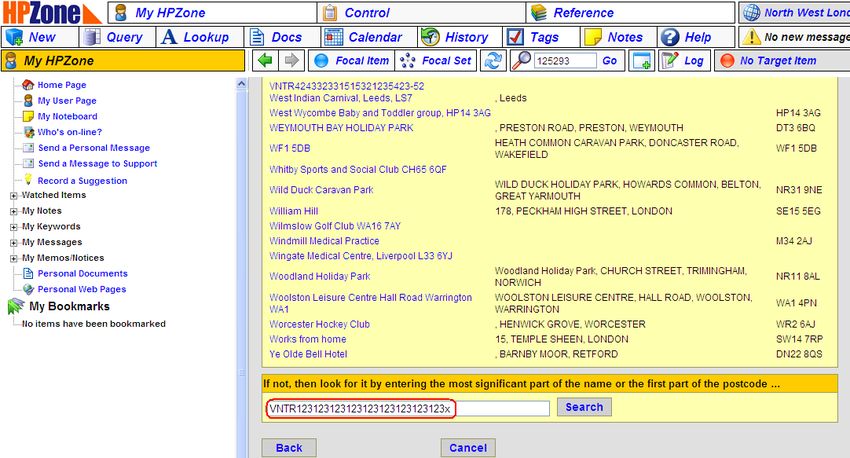Open My User Page
The height and width of the screenshot is (458, 850).
[x=67, y=100]
